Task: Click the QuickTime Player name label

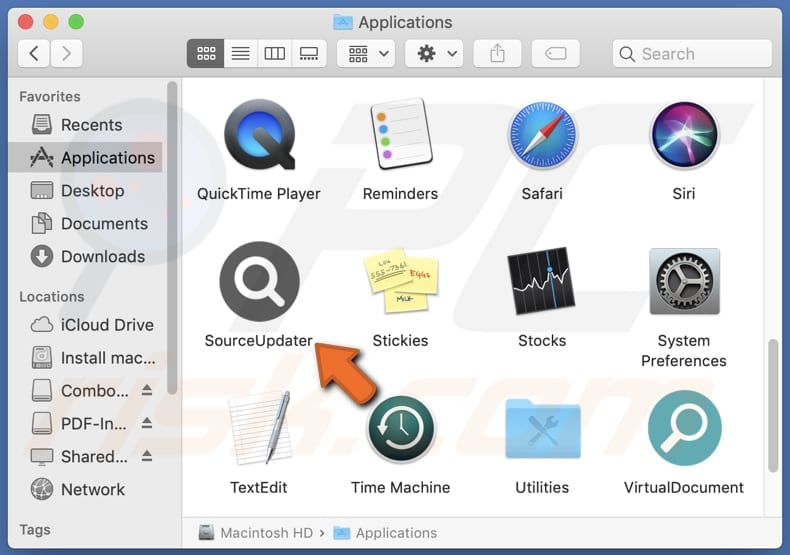Action: point(258,194)
